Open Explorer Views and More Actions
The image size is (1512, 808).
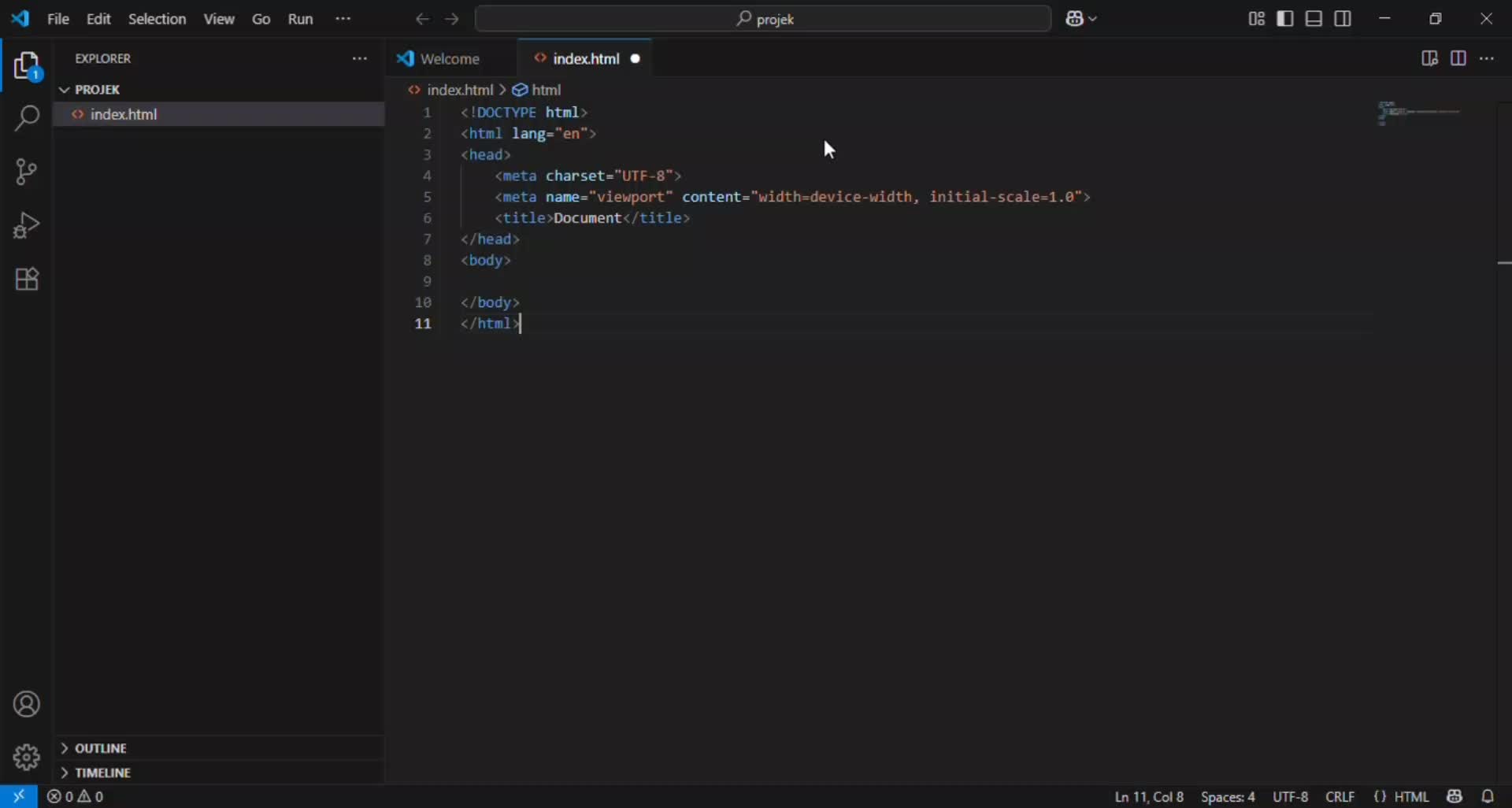coord(360,59)
